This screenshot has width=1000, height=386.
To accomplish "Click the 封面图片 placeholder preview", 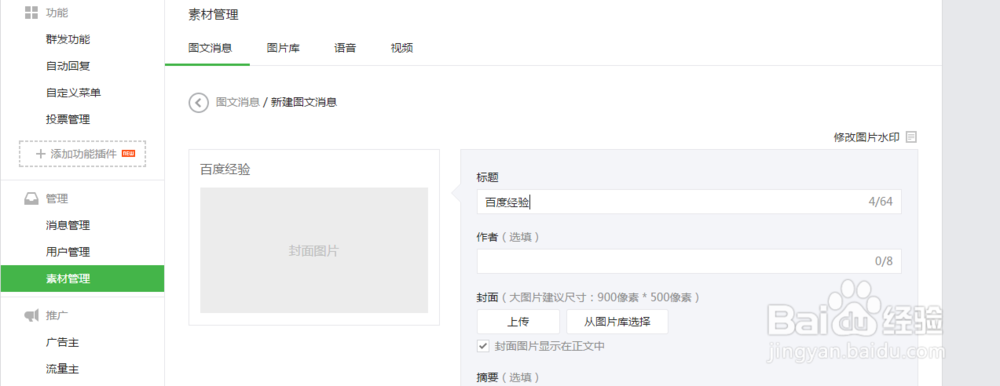I will [314, 250].
